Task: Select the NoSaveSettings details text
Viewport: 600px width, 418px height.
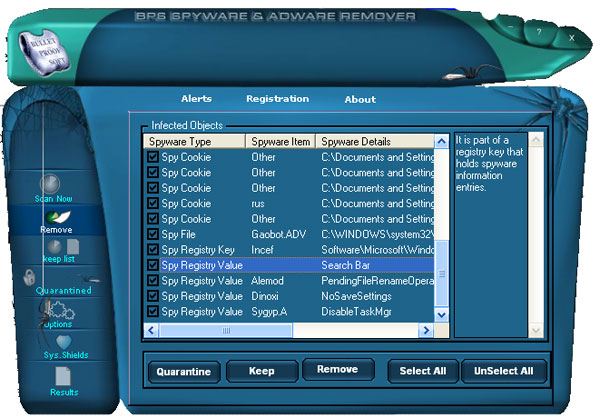Action: point(356,296)
